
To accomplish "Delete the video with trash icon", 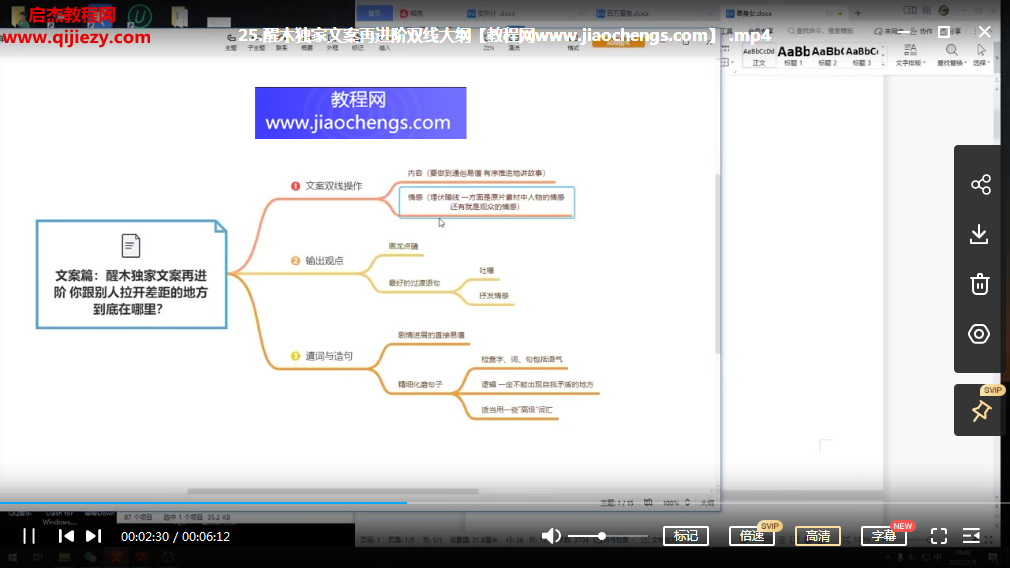I will point(980,284).
